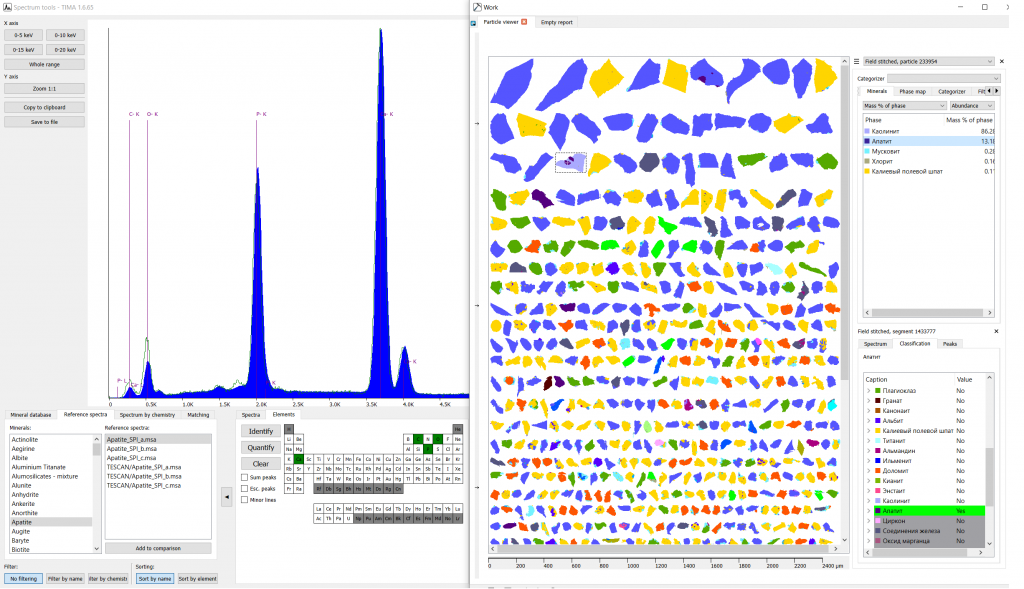1024x589 pixels.
Task: Enable the Sum peaks checkbox
Action: [245, 477]
